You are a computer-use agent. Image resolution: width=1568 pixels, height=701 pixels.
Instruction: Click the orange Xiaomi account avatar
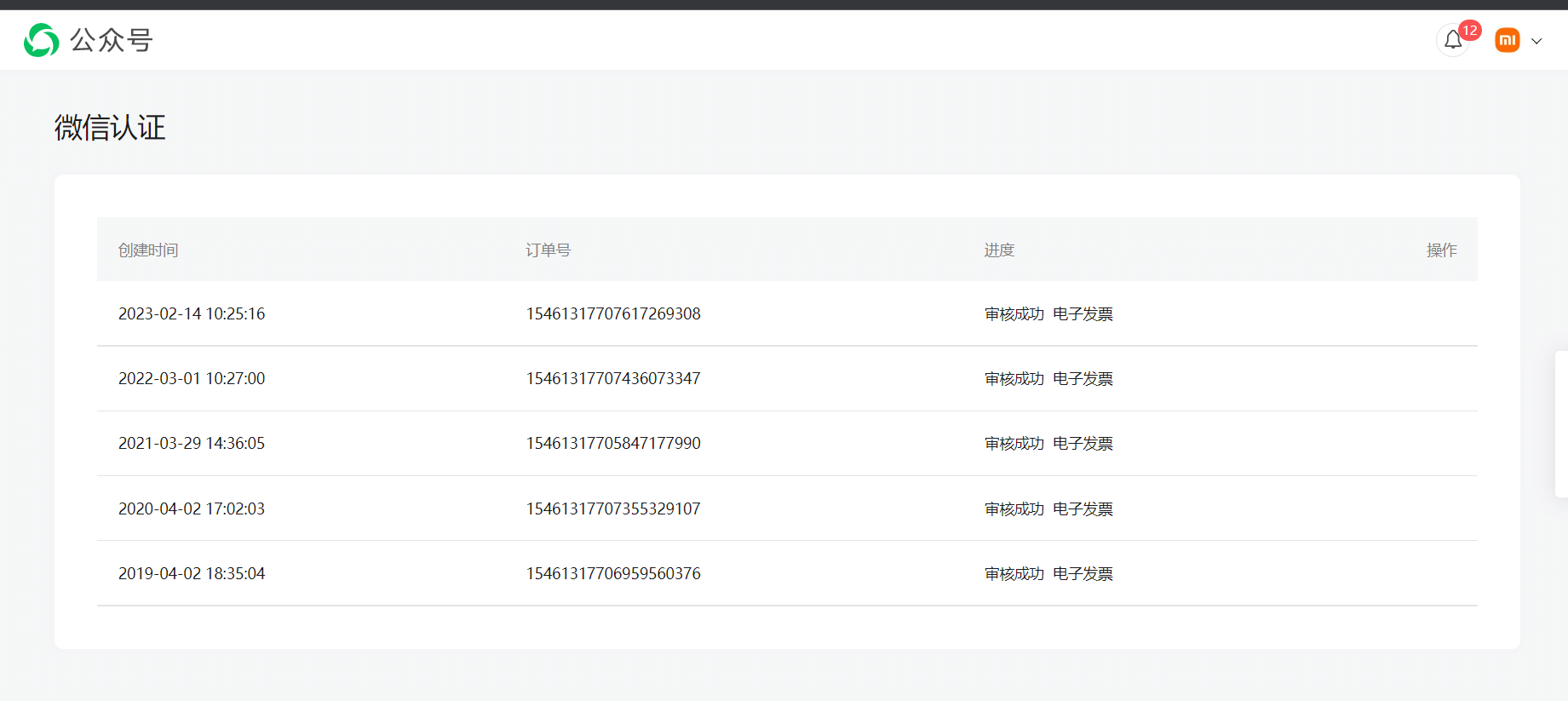[1507, 40]
